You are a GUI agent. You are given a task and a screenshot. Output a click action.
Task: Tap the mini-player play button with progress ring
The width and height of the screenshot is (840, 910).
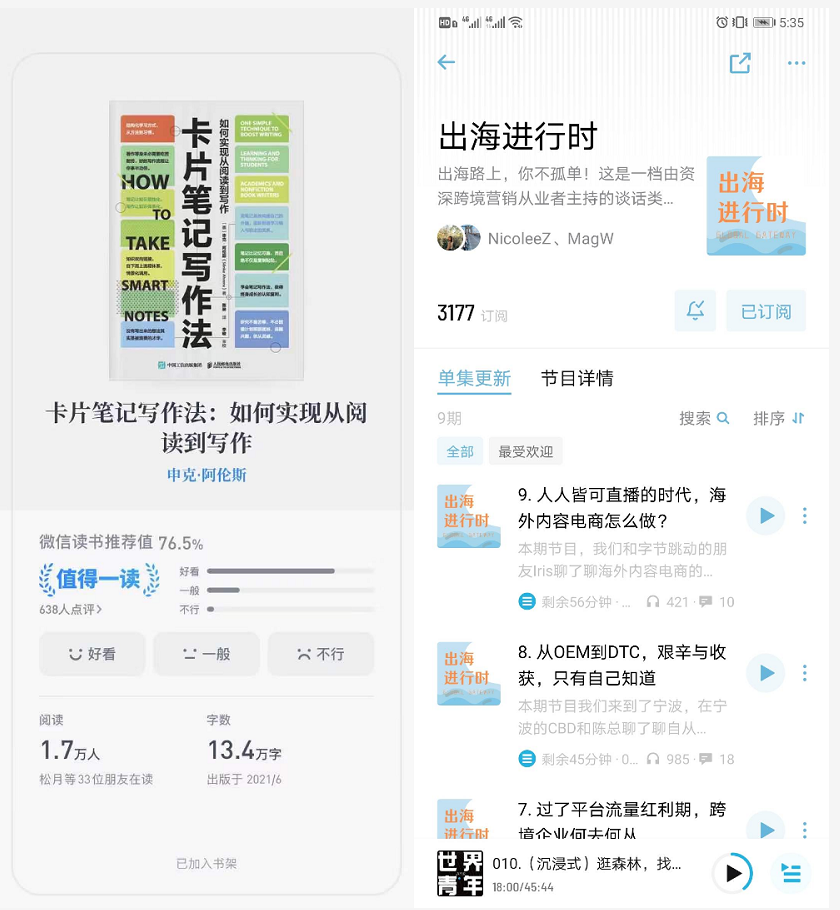[733, 872]
